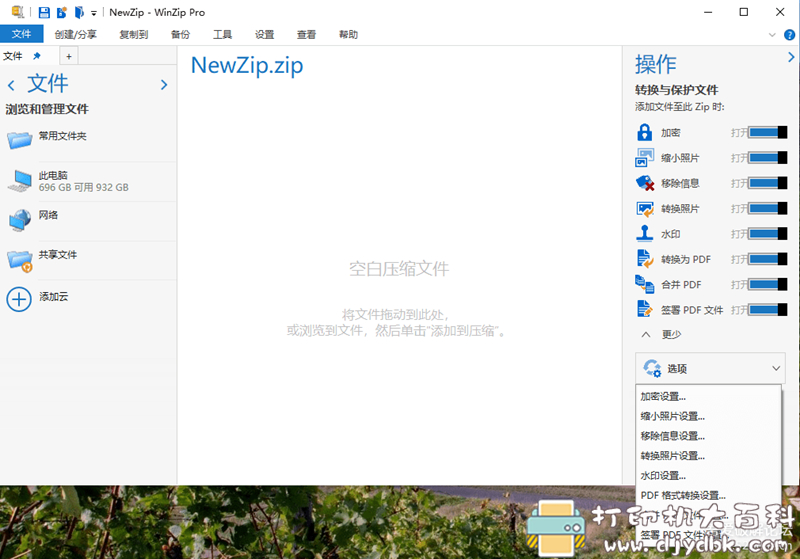800x559 pixels.
Task: Click the 转换为 PDF icon
Action: click(645, 259)
